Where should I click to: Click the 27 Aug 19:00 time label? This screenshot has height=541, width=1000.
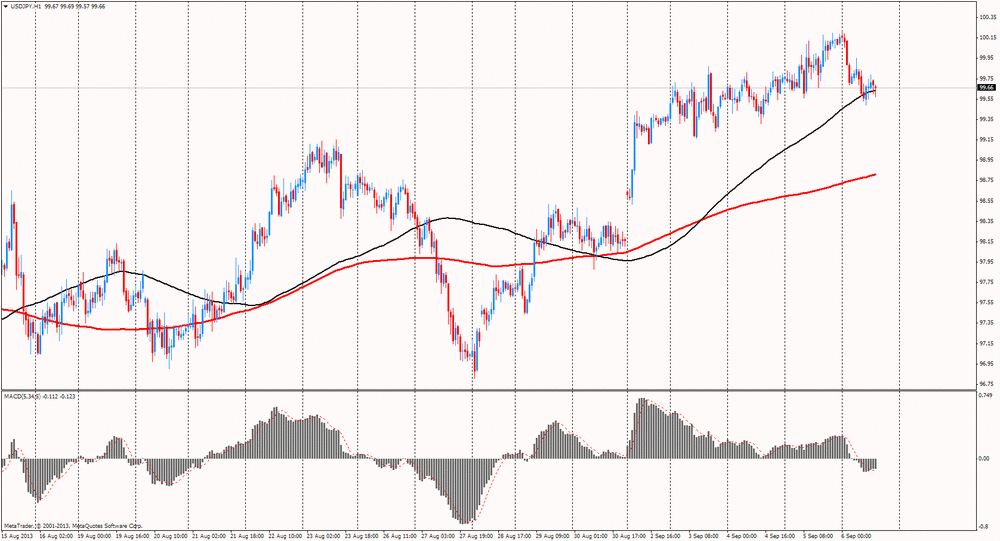pyautogui.click(x=476, y=537)
